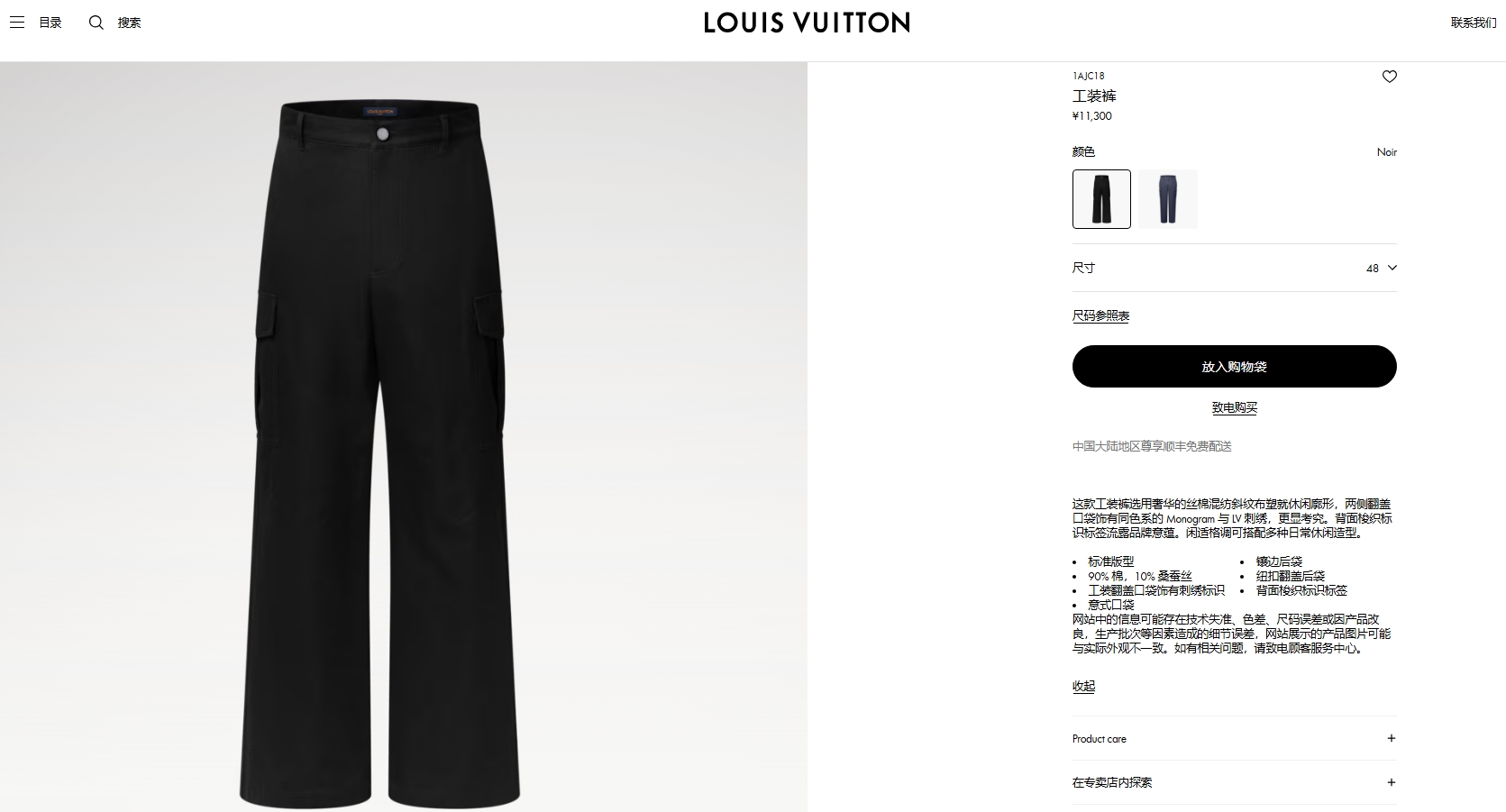The width and height of the screenshot is (1506, 812).
Task: Open the 搜索 search label
Action: [x=129, y=23]
